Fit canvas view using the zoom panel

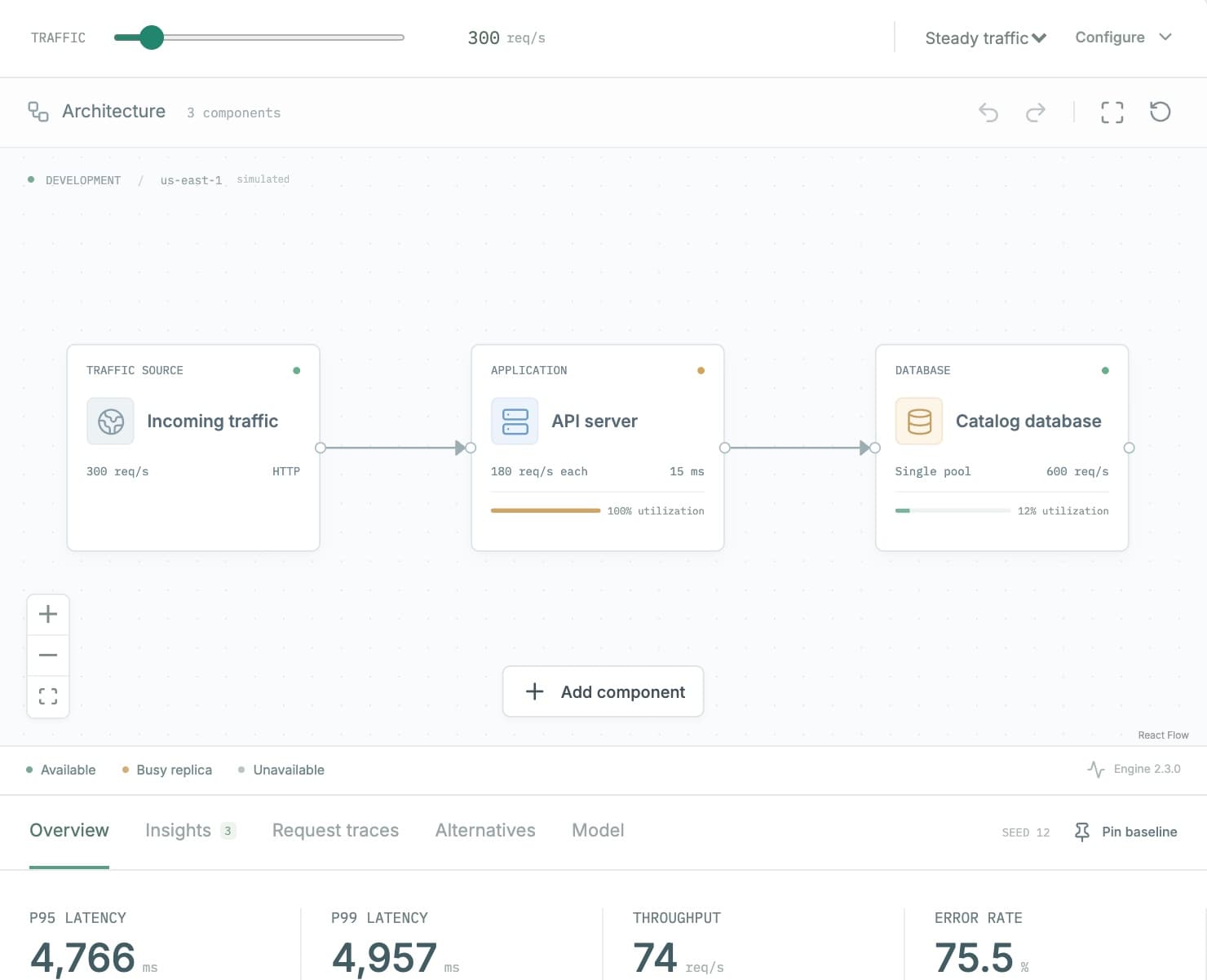(48, 696)
